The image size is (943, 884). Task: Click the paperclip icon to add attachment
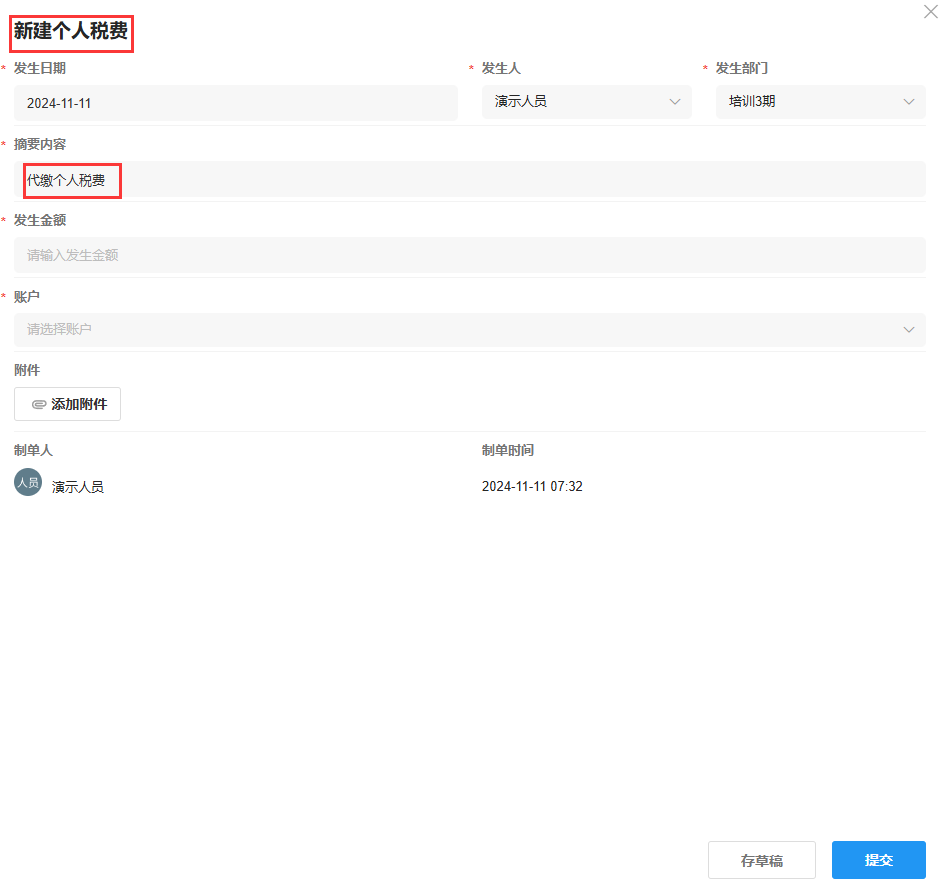tap(39, 405)
